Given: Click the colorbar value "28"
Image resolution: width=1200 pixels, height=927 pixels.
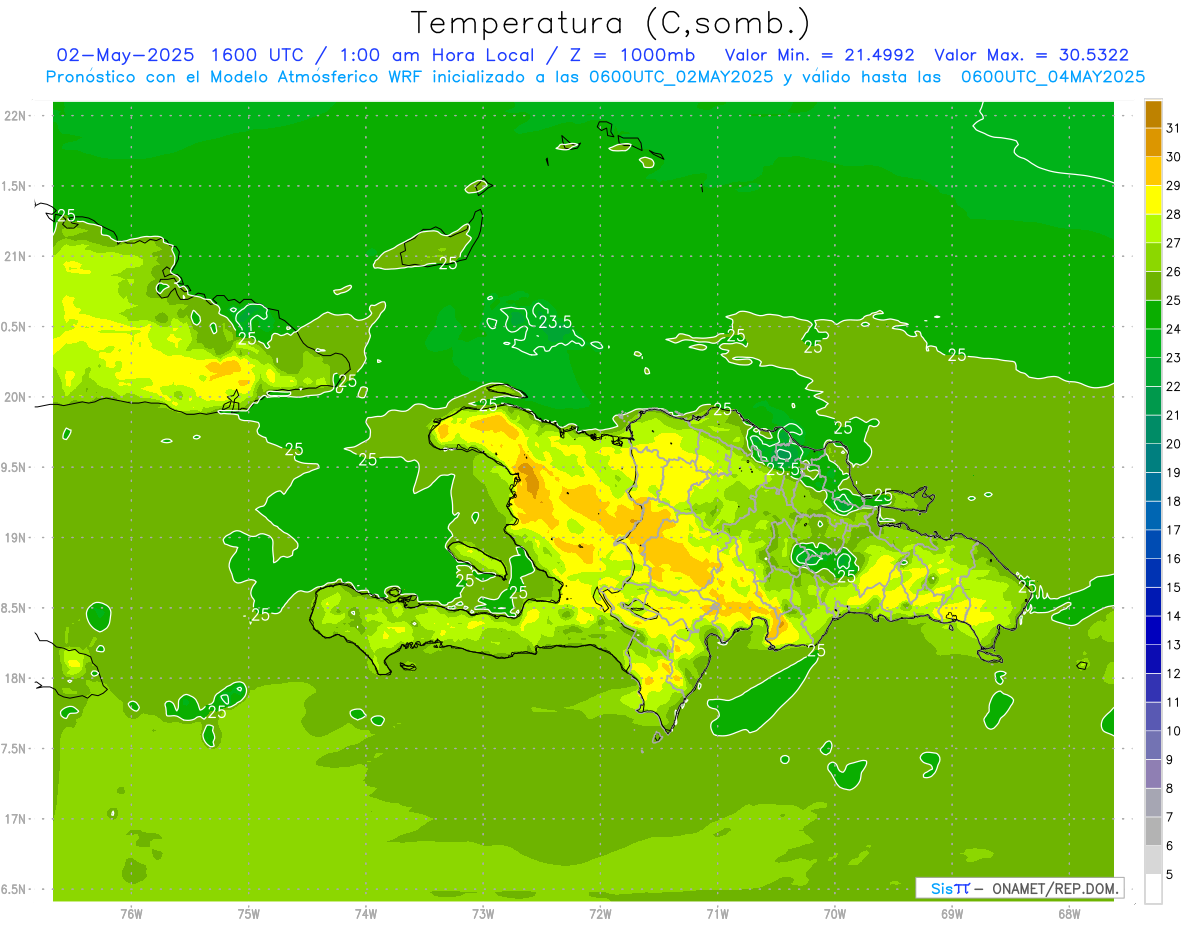Looking at the screenshot, I should [x=1174, y=214].
